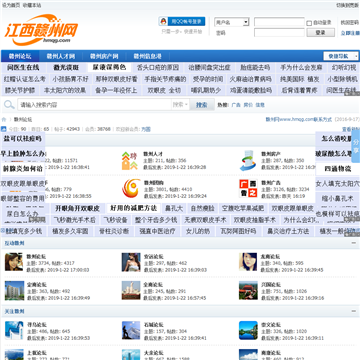The width and height of the screenshot is (360, 360).
Task: Open the 强直中医治疗 ad link
Action: coord(157,231)
